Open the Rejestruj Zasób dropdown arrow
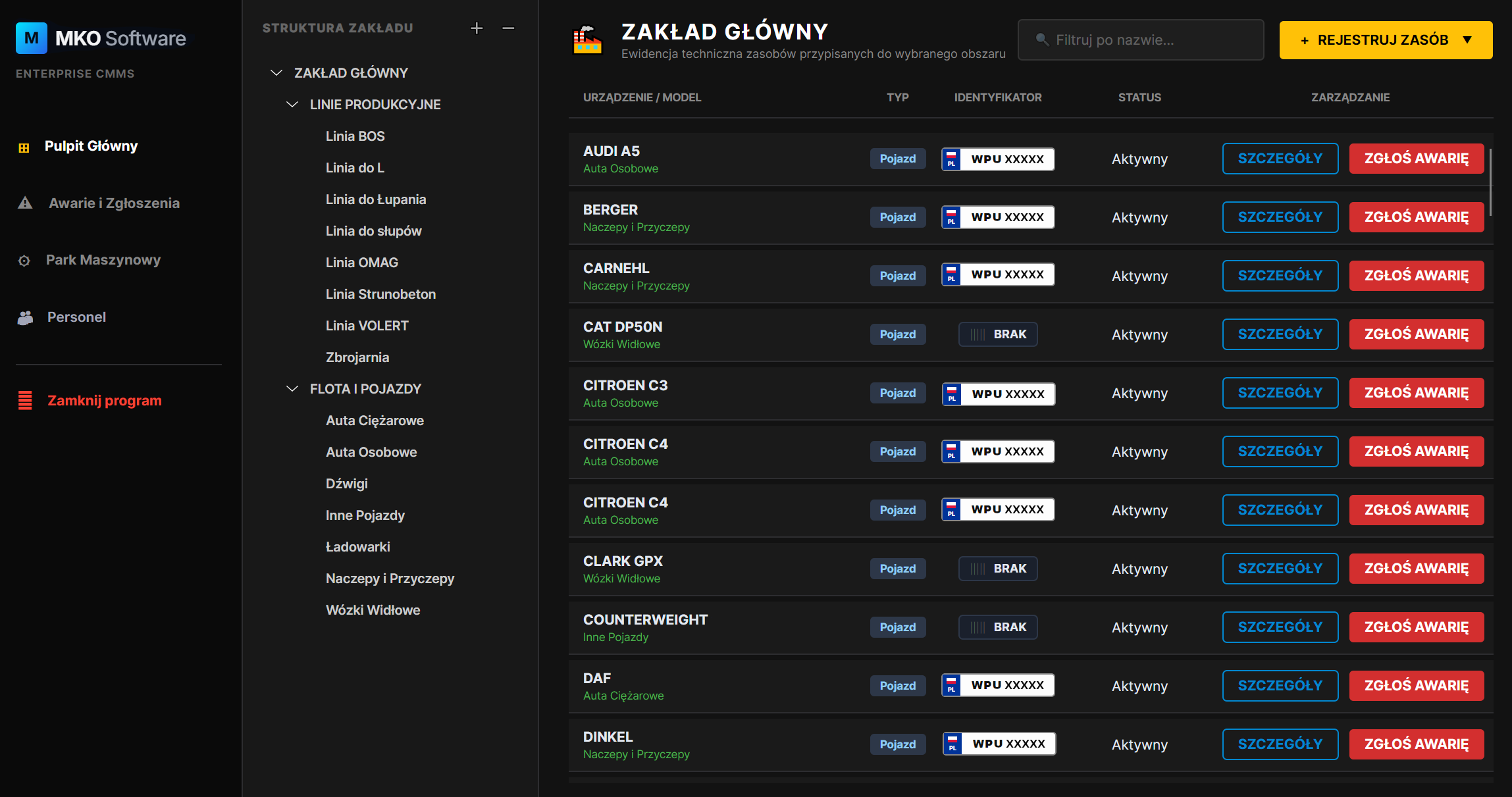Screen dimensions: 1512x797 pos(1467,39)
